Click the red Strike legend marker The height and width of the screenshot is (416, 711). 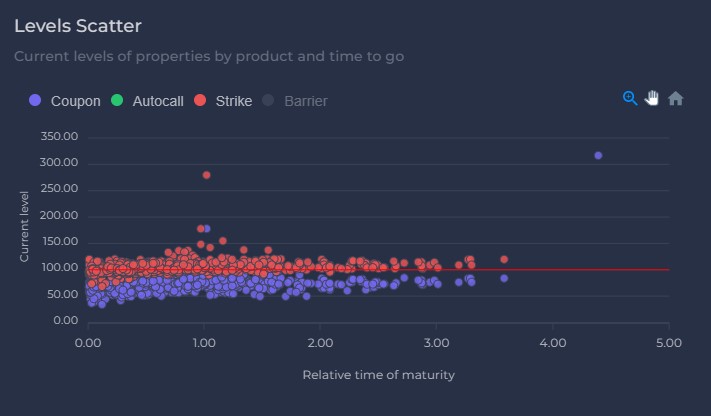[x=200, y=101]
